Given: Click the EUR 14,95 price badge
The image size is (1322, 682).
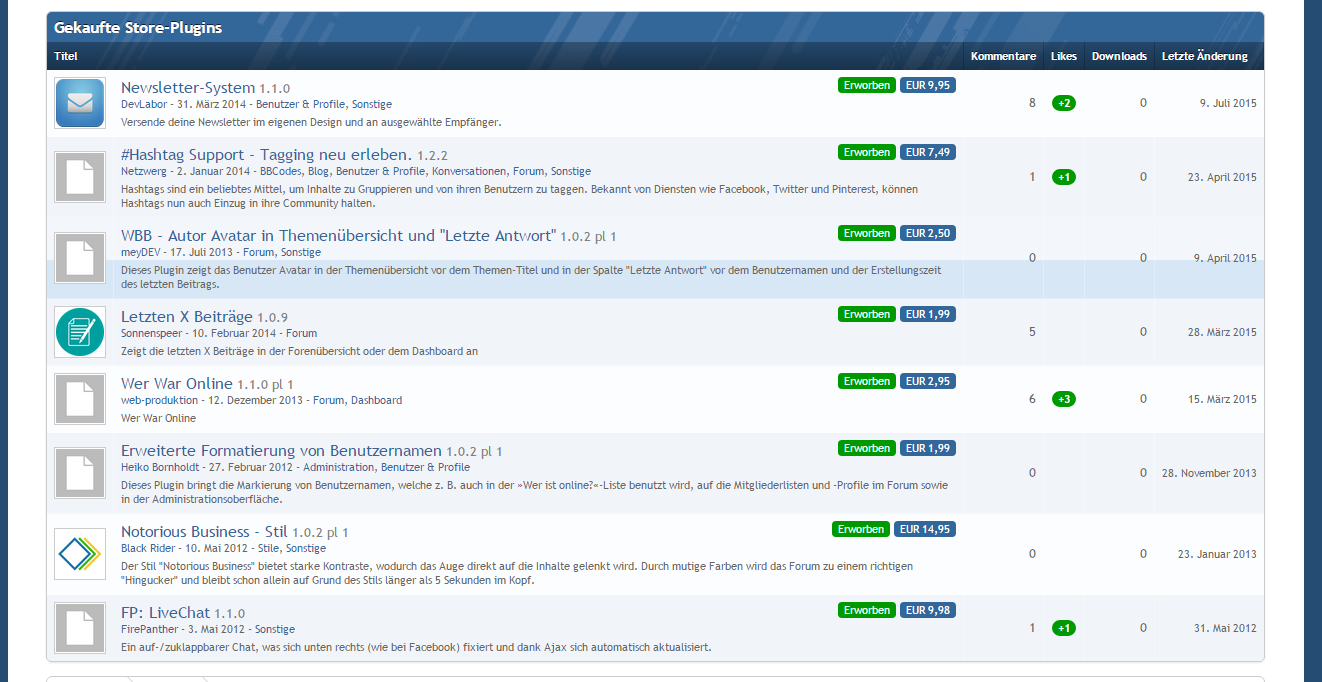Looking at the screenshot, I should click(x=924, y=529).
